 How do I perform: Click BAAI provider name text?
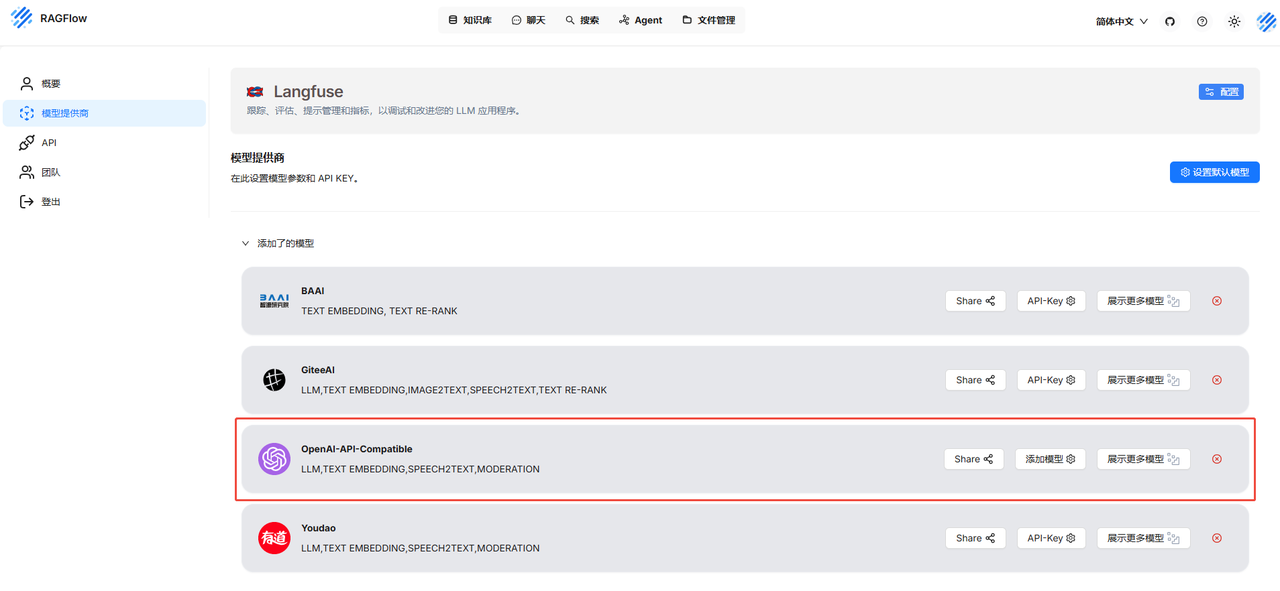[313, 291]
